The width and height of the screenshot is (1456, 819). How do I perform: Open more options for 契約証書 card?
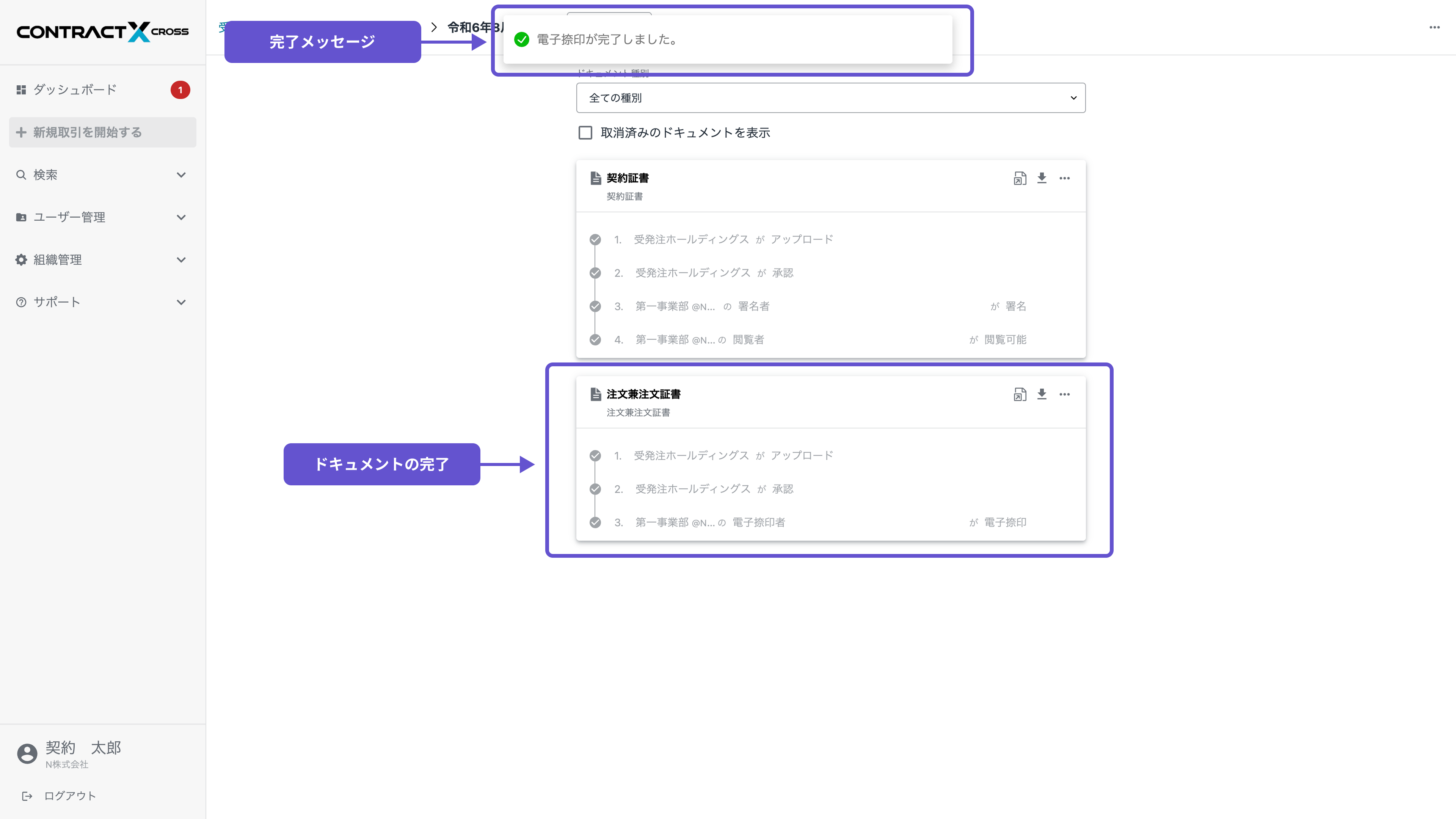(1064, 178)
